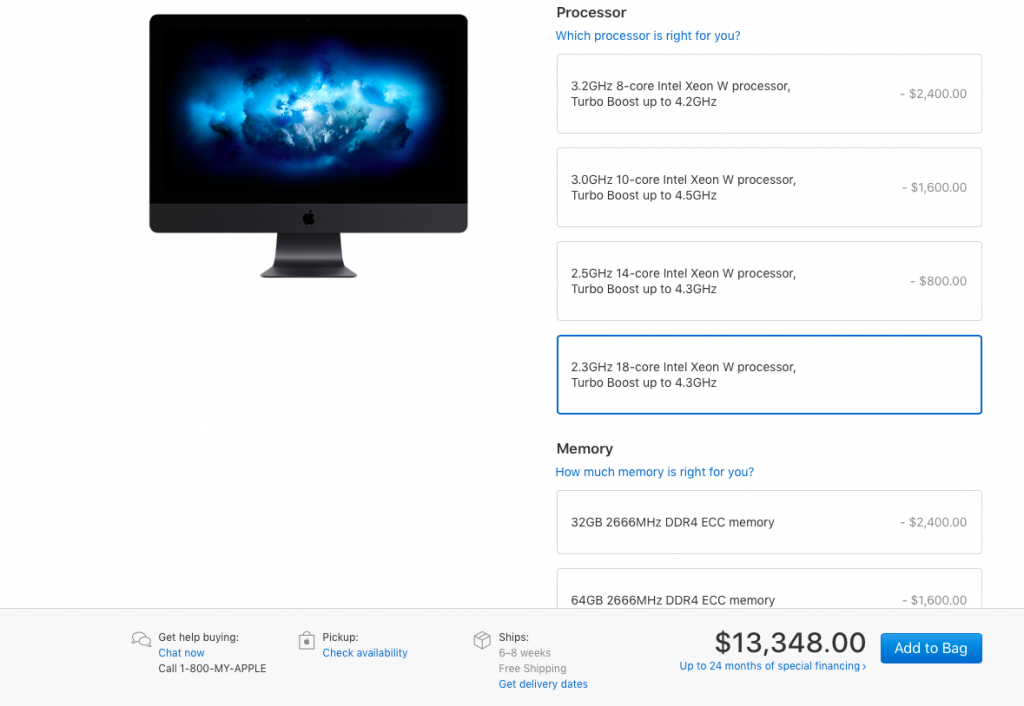The width and height of the screenshot is (1024, 706).
Task: Click the shipping box icon
Action: (482, 640)
